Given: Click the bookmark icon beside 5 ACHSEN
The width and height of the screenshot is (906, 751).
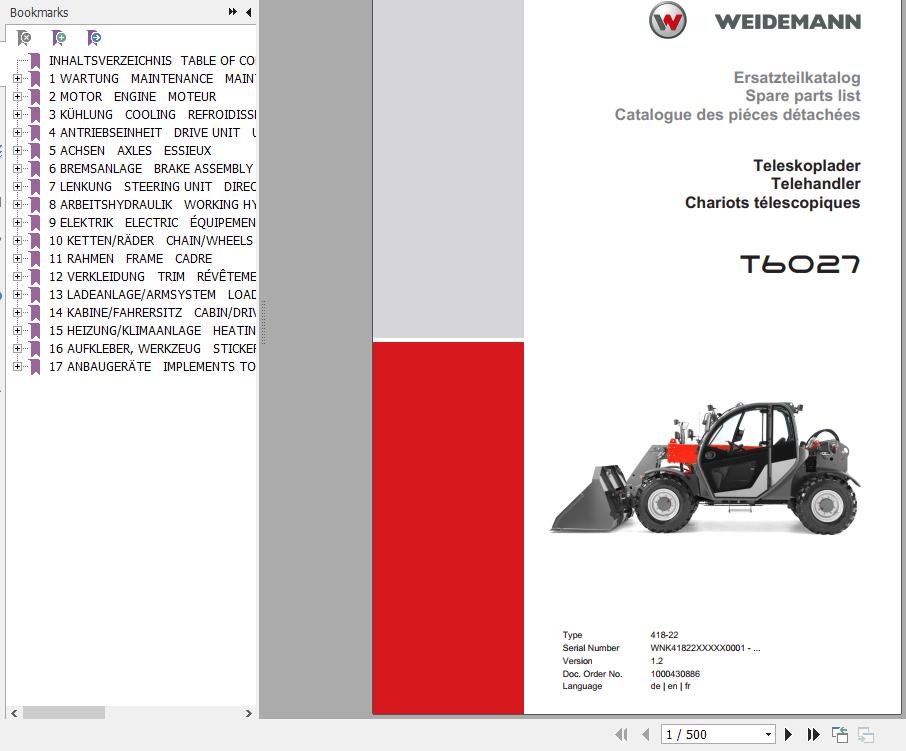Looking at the screenshot, I should [x=35, y=151].
